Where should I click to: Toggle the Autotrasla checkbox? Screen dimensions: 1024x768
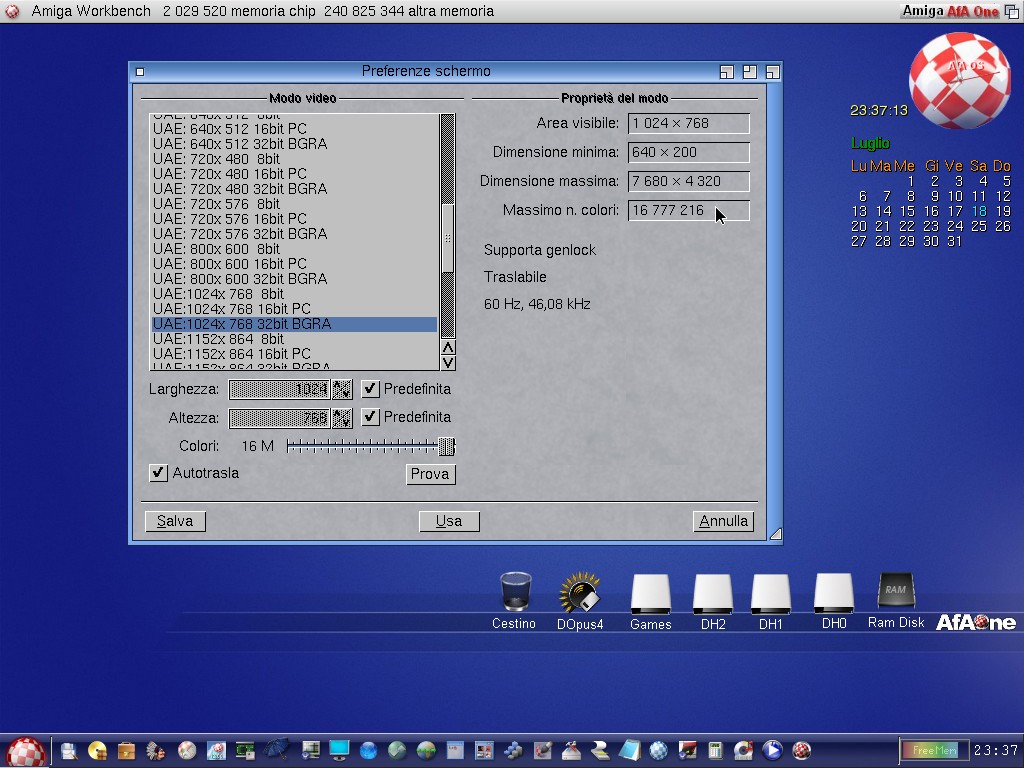click(x=158, y=473)
